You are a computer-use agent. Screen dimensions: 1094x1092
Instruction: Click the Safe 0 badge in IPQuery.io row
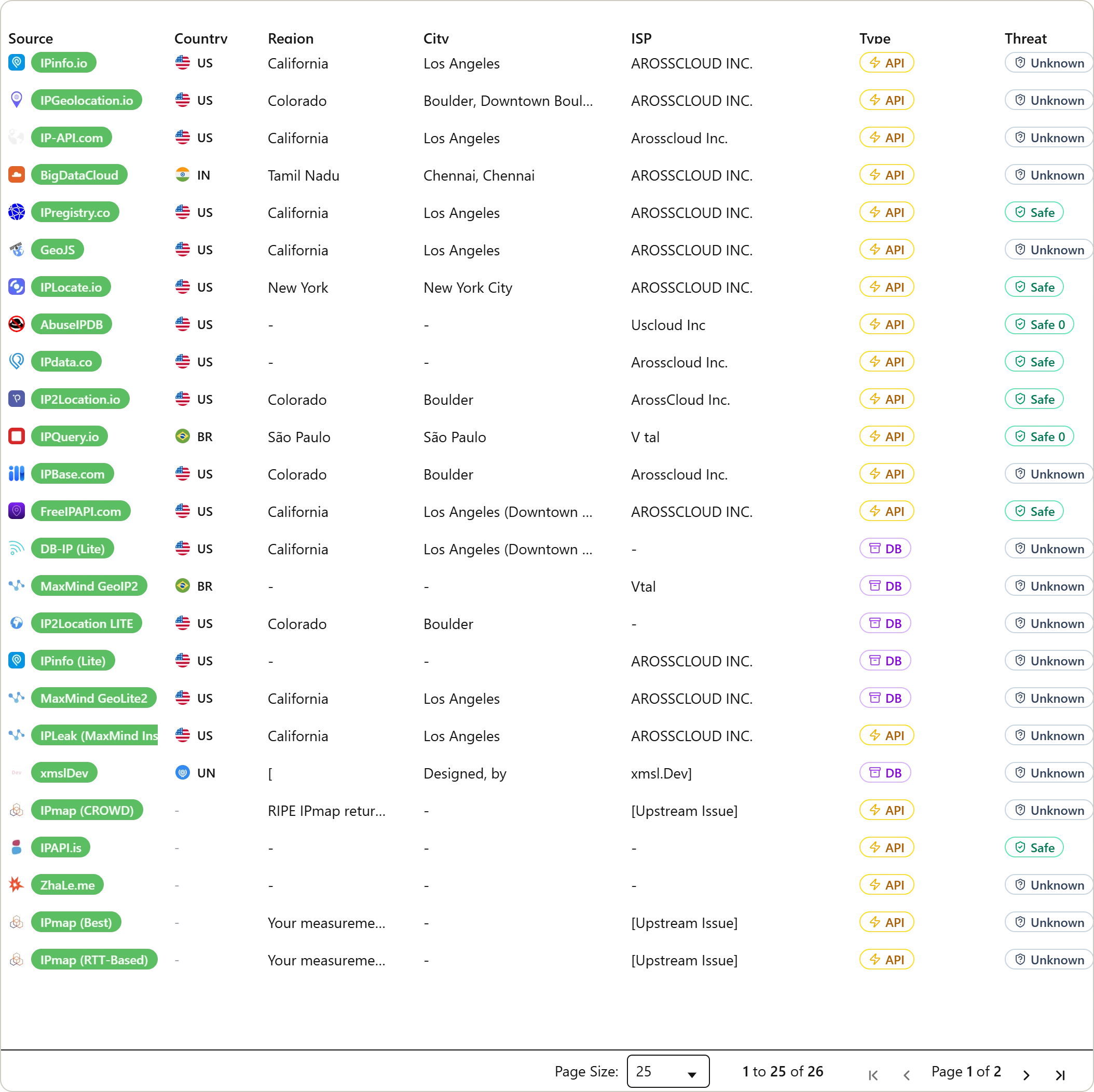click(x=1040, y=436)
